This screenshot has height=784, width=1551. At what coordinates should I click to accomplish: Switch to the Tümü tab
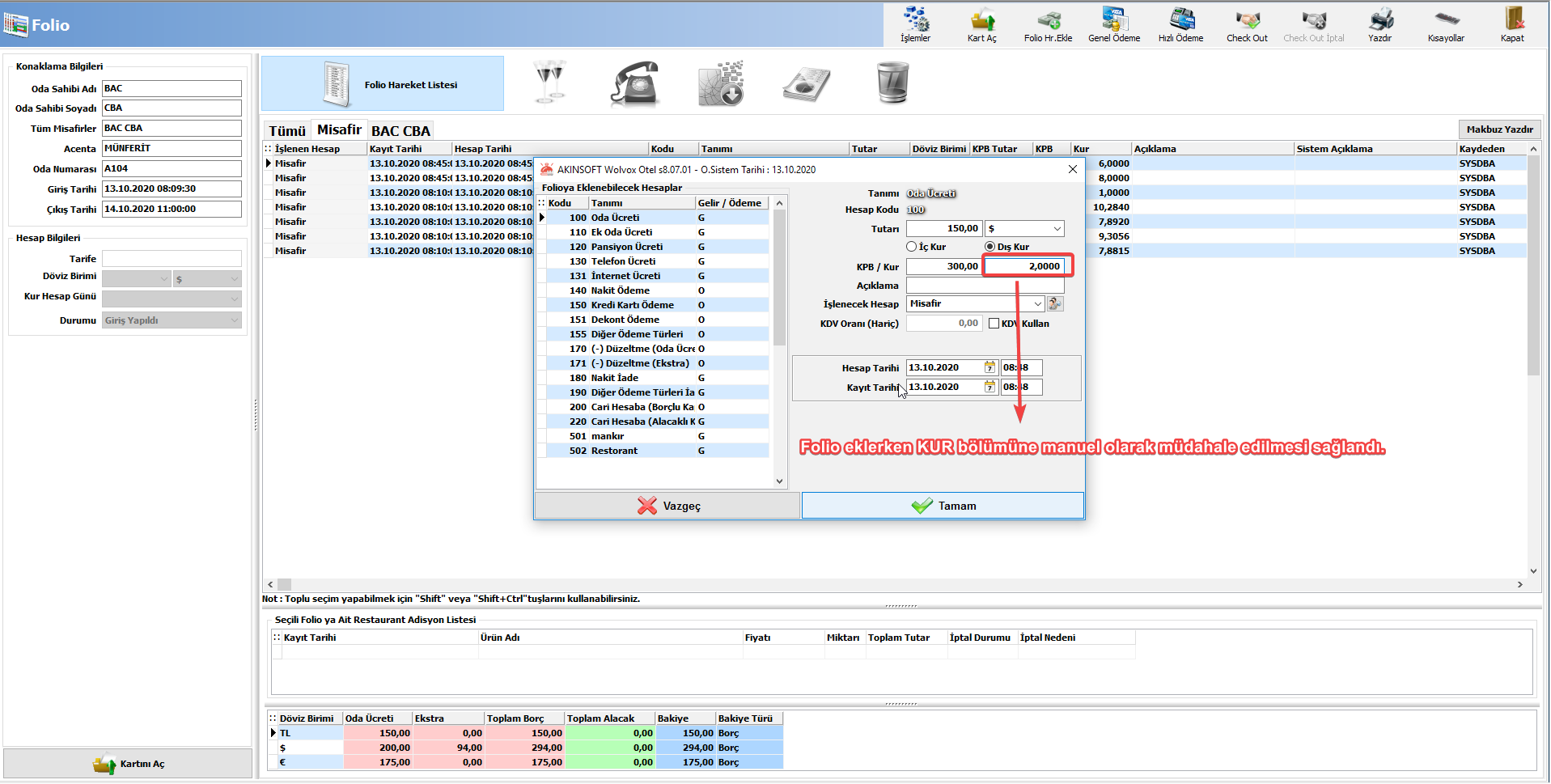point(287,130)
